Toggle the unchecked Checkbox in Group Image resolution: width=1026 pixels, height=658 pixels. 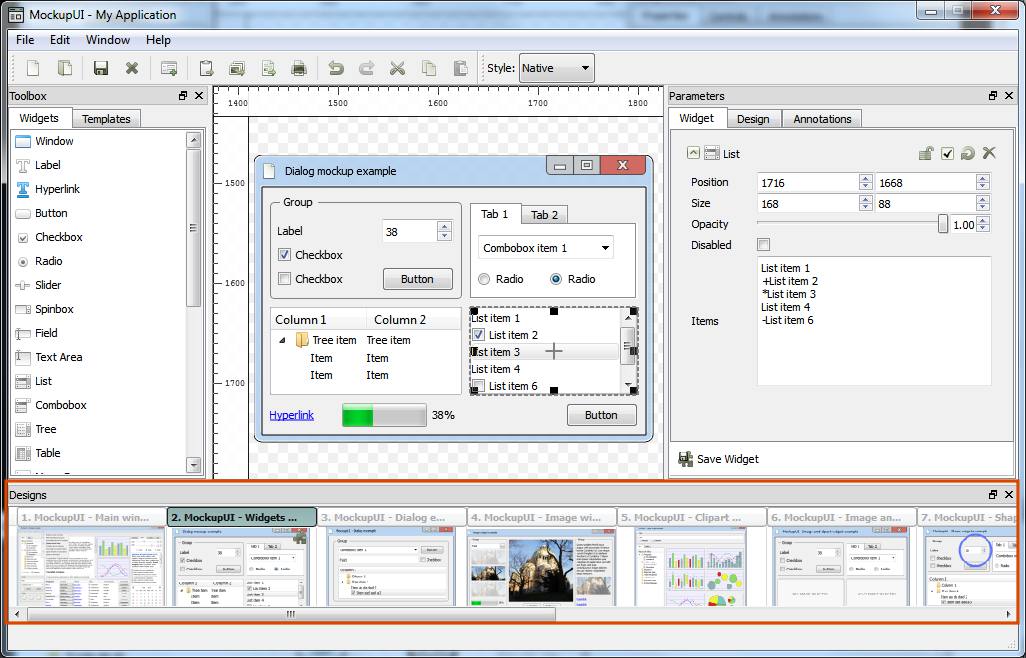pos(284,279)
